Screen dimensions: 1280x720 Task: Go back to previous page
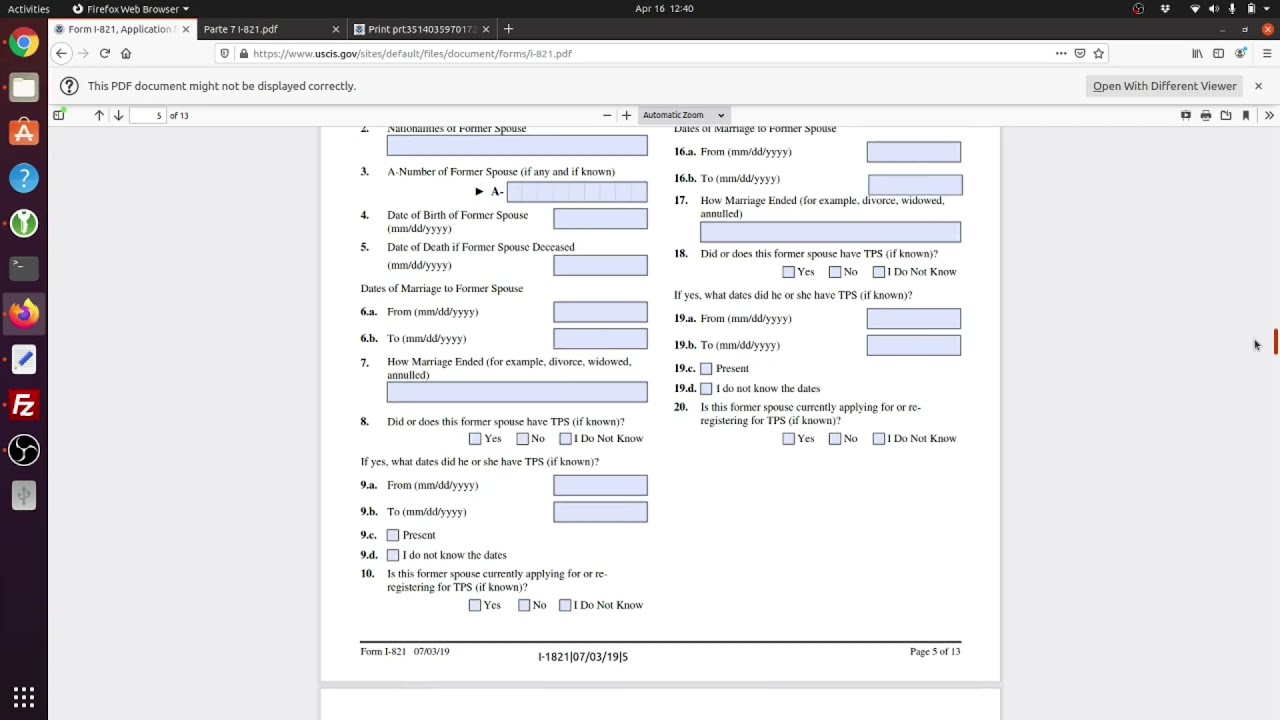(x=61, y=53)
